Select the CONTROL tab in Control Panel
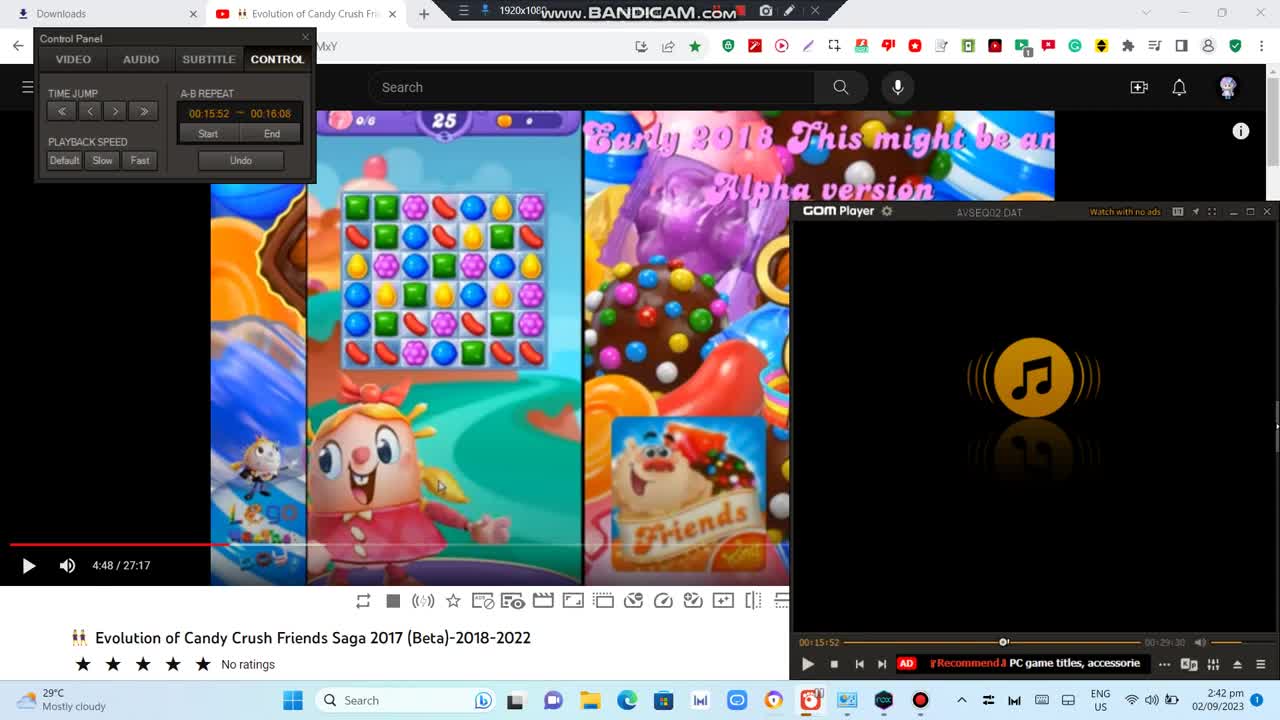 (x=277, y=59)
